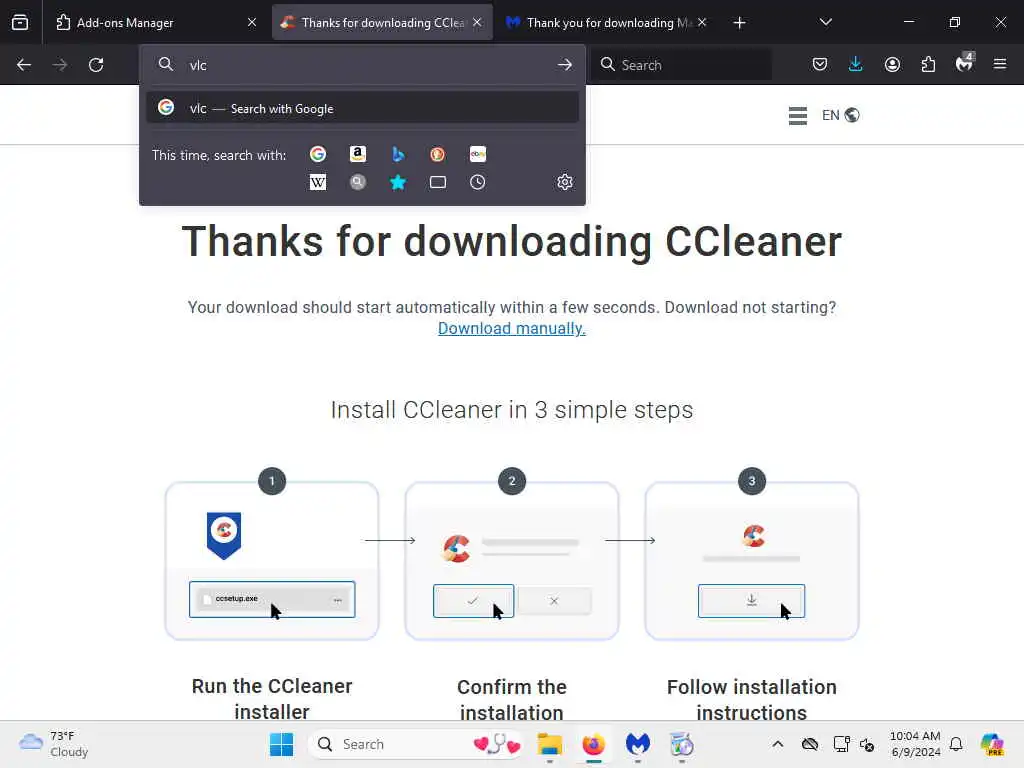Click the address bar containing vlc
Viewport: 1024px width, 768px height.
[362, 65]
